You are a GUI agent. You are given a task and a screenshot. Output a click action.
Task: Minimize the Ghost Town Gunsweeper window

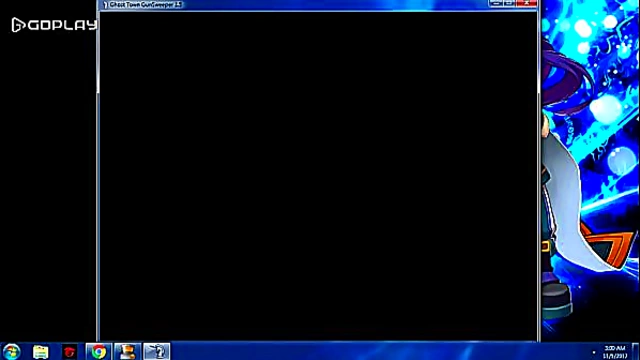[x=496, y=3]
